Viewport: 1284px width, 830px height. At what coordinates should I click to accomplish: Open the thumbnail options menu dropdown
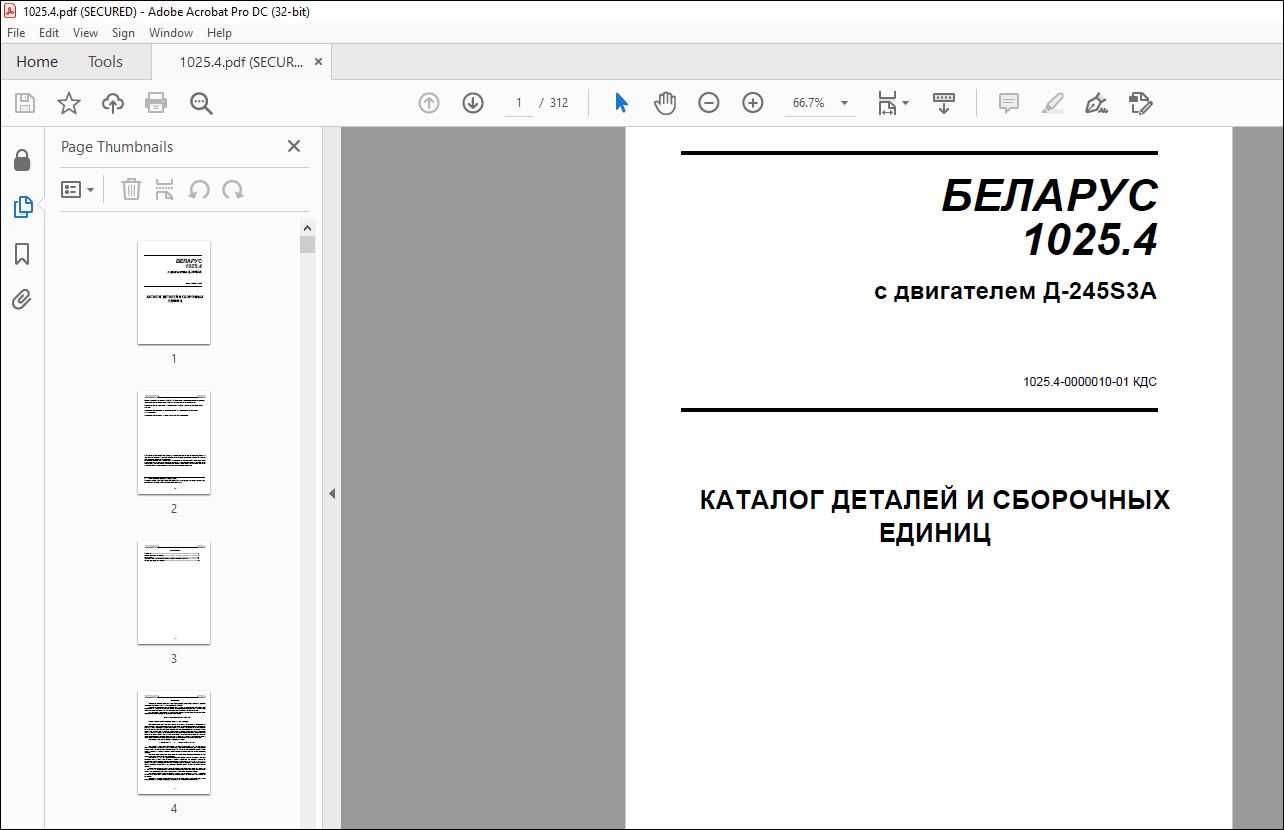click(x=77, y=189)
